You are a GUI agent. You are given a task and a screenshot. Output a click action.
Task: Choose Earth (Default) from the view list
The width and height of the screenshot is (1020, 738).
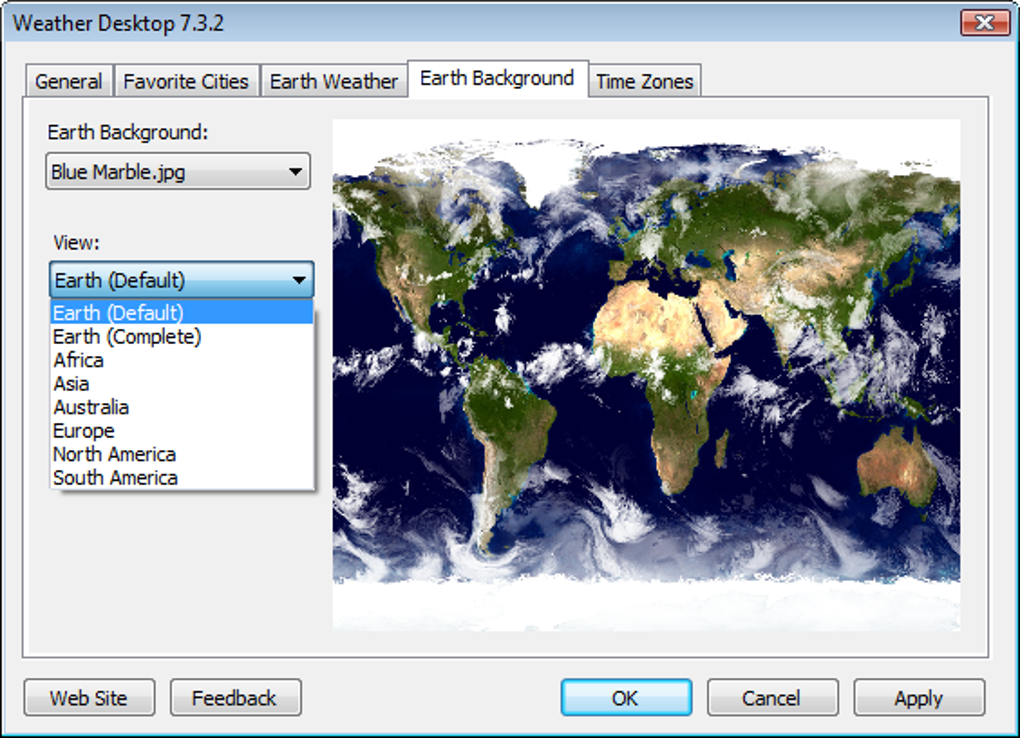click(x=118, y=313)
